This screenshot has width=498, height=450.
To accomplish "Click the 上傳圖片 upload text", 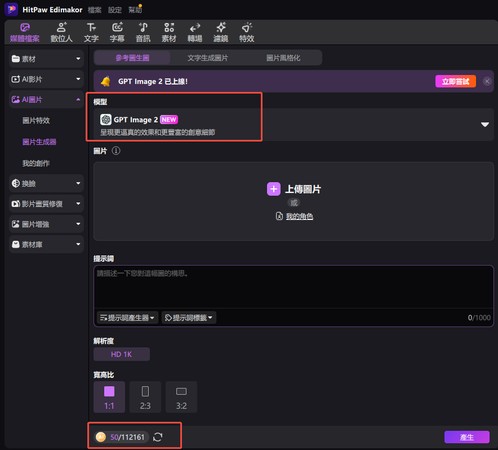I will pyautogui.click(x=303, y=189).
